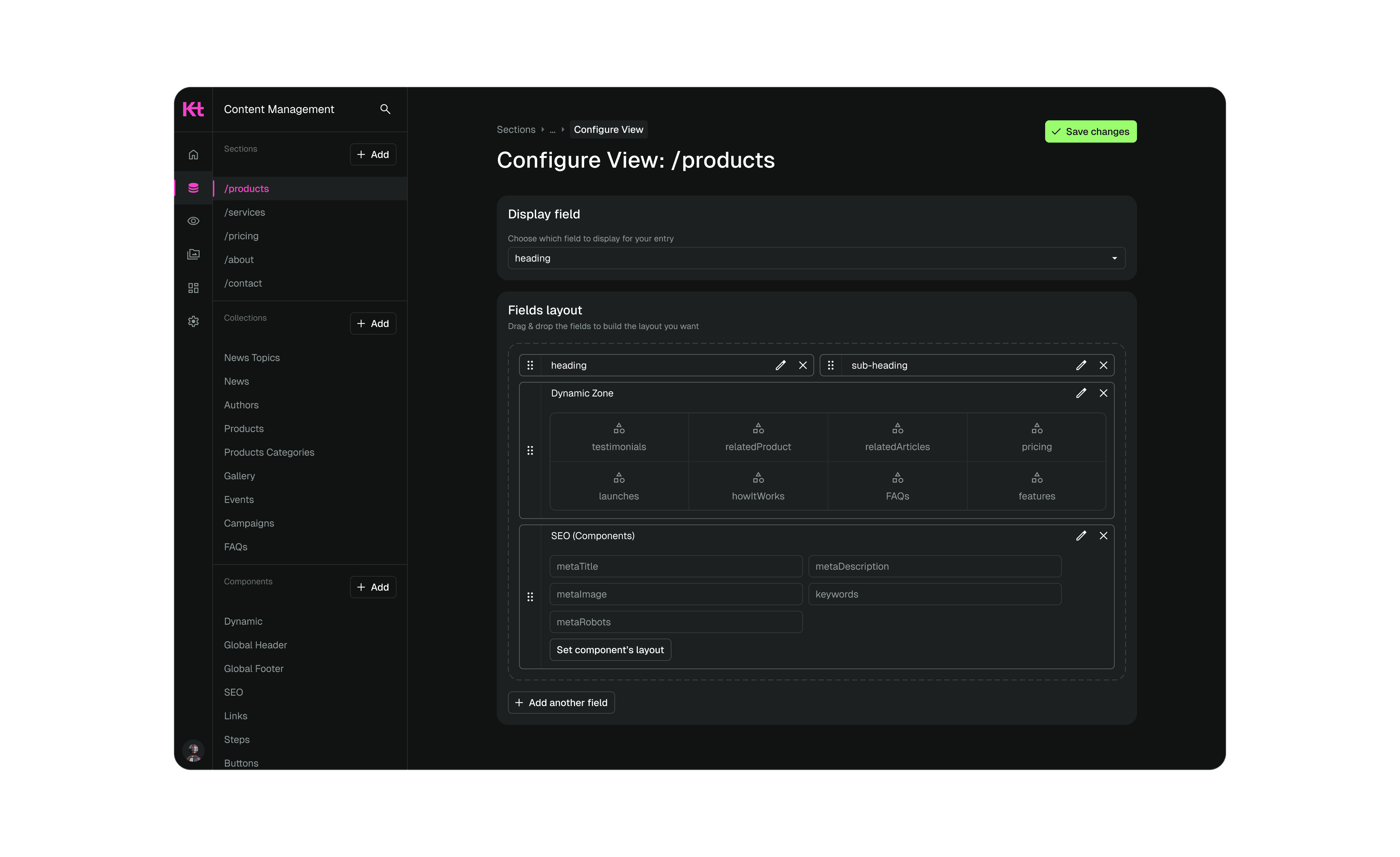Select the /services section
The height and width of the screenshot is (857, 1400).
(245, 213)
